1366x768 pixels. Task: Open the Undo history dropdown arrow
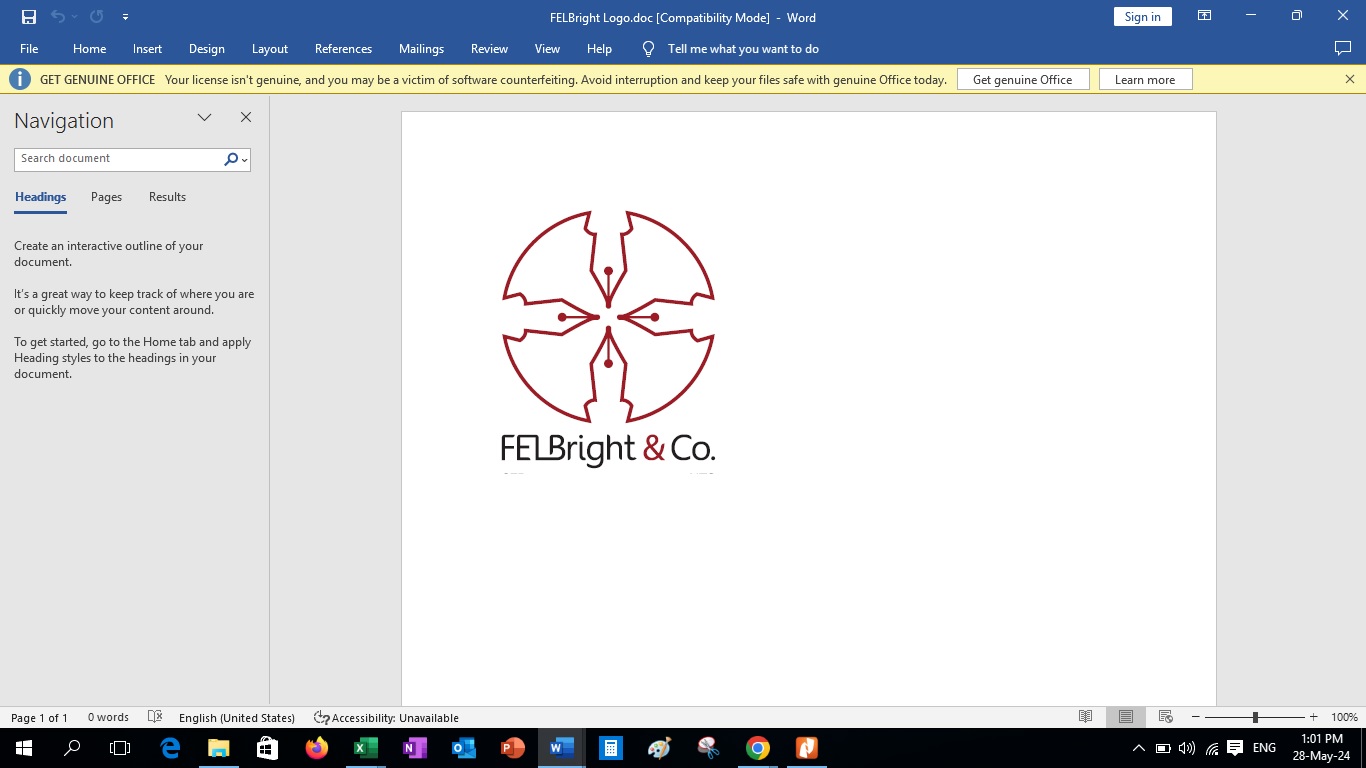[74, 17]
